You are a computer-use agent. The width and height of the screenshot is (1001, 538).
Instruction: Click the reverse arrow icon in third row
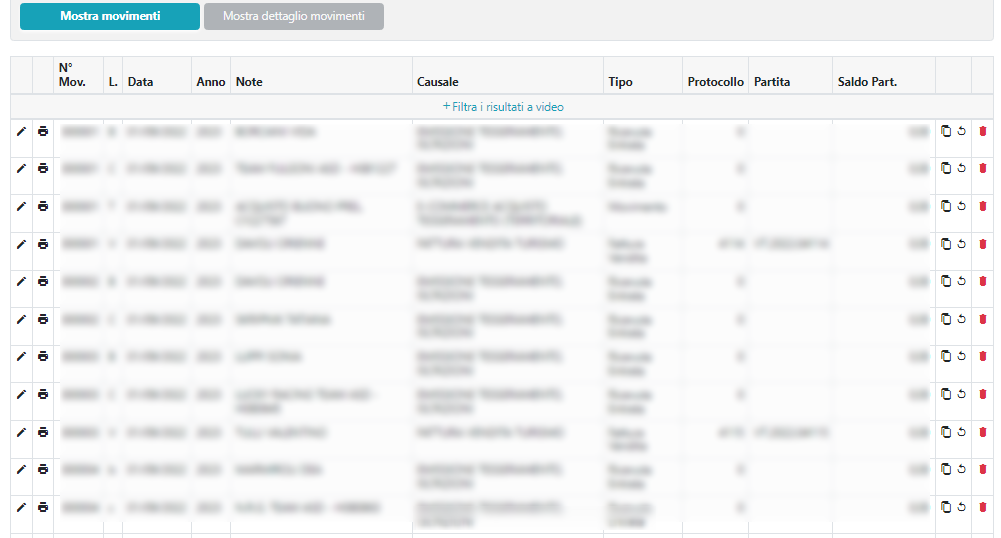961,206
